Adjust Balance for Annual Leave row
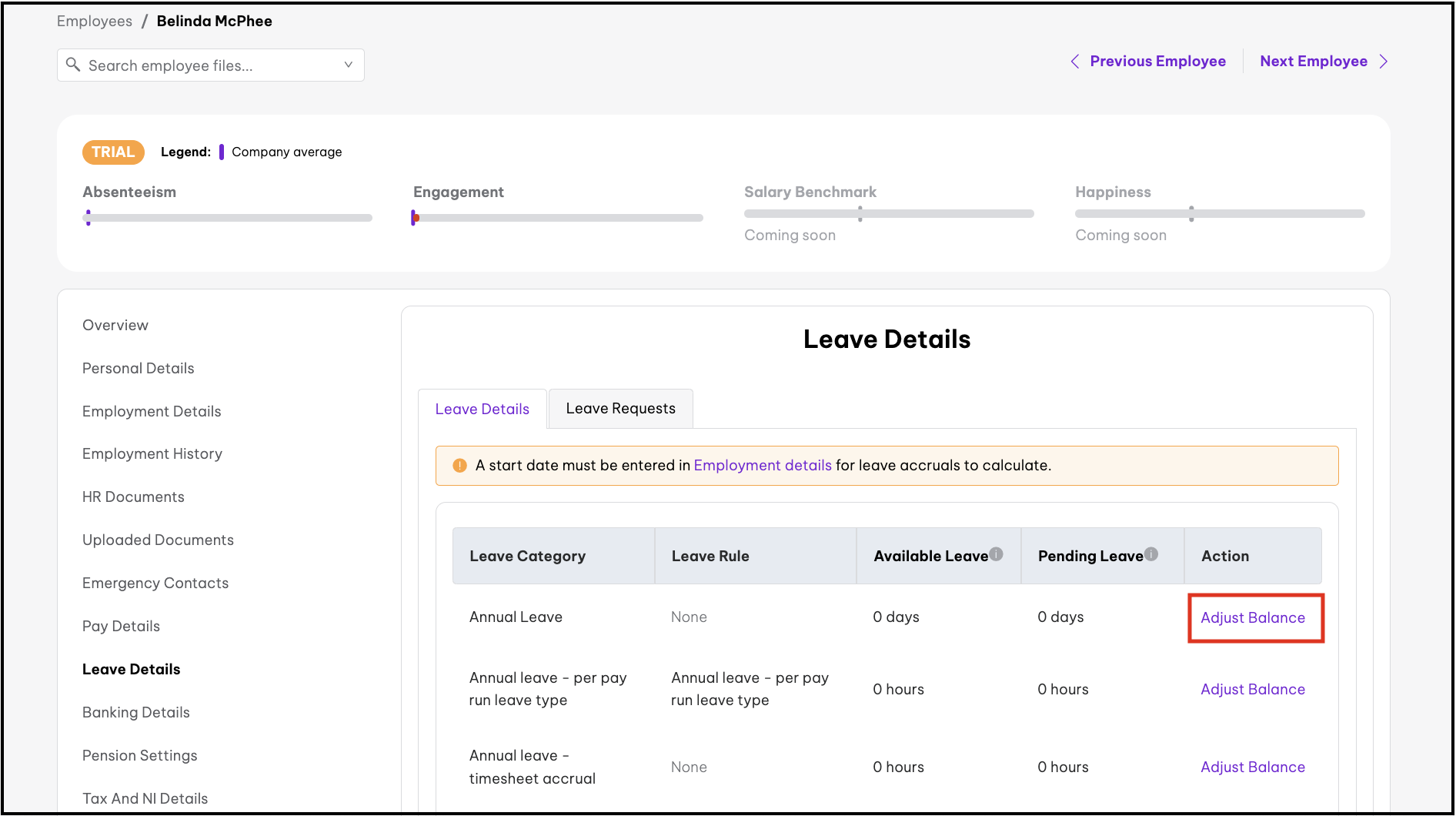The height and width of the screenshot is (816, 1456). pyautogui.click(x=1253, y=618)
